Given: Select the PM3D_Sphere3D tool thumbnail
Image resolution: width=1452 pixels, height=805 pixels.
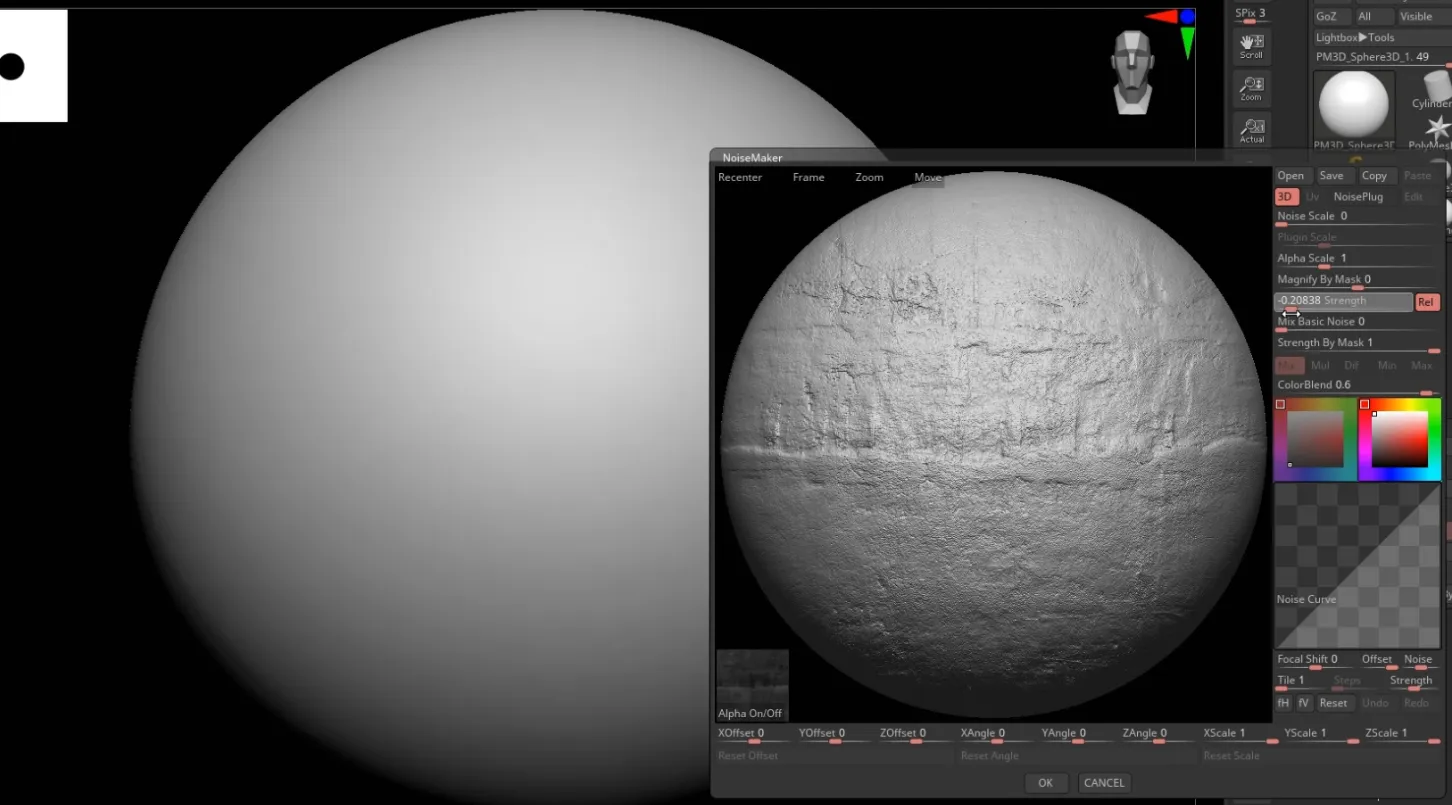Looking at the screenshot, I should coord(1353,108).
